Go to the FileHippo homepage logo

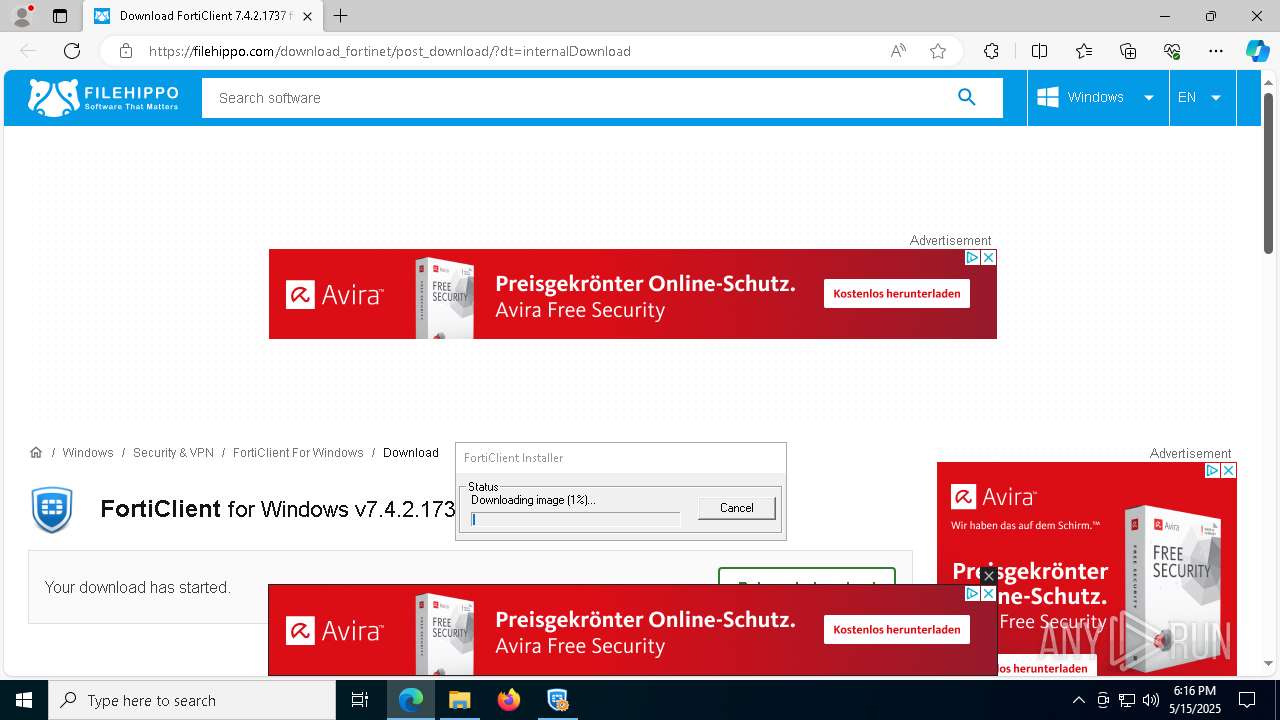click(103, 97)
